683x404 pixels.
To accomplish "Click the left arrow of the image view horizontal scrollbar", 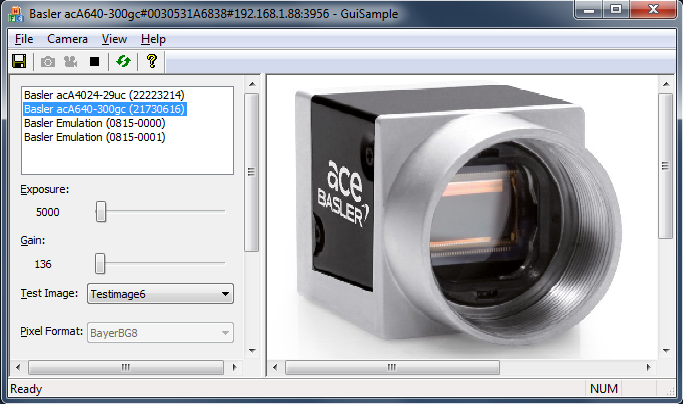I will point(275,367).
